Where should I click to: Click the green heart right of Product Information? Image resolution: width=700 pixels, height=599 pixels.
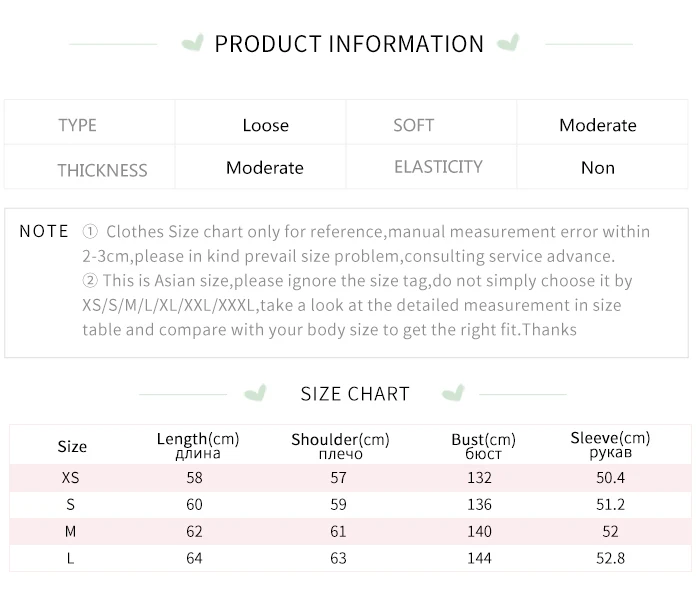[x=508, y=43]
